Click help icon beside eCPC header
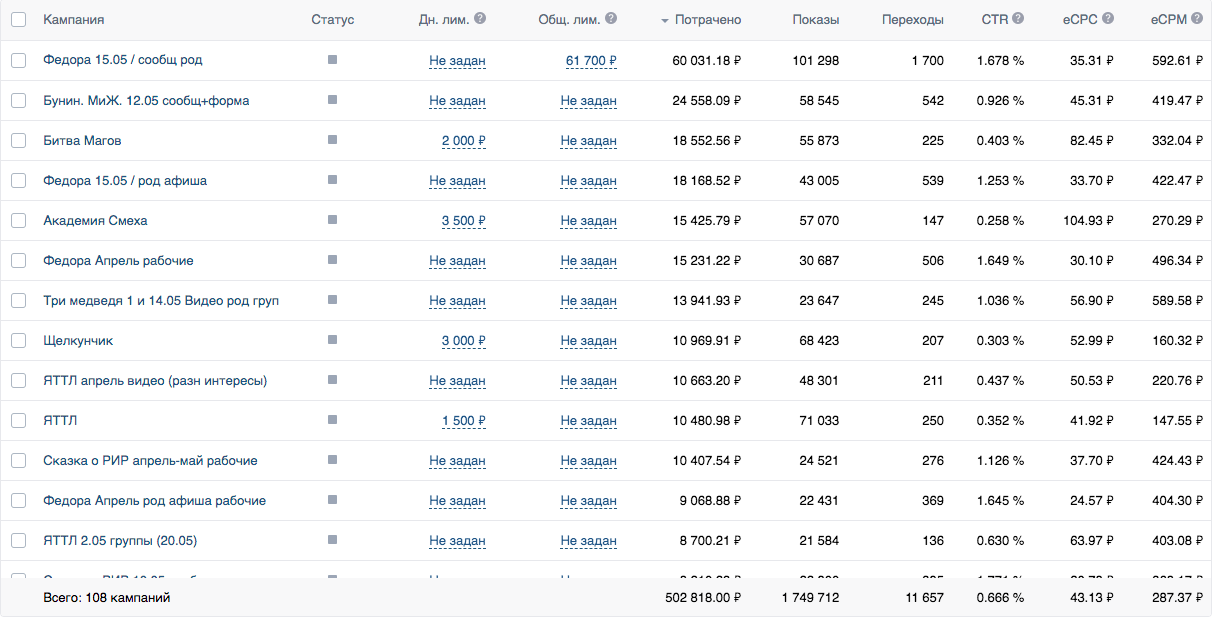This screenshot has width=1214, height=617. click(x=1108, y=19)
